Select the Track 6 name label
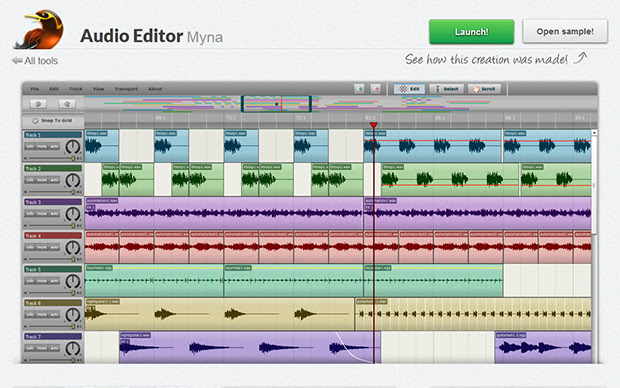Viewport: 620px width, 388px height. pos(52,303)
